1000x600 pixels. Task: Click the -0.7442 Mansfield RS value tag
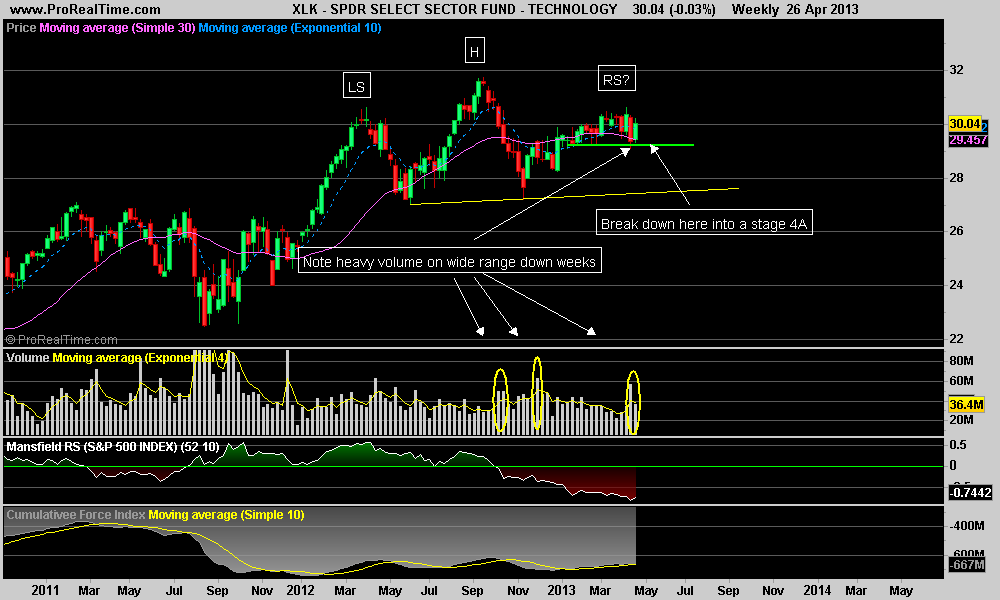point(970,492)
